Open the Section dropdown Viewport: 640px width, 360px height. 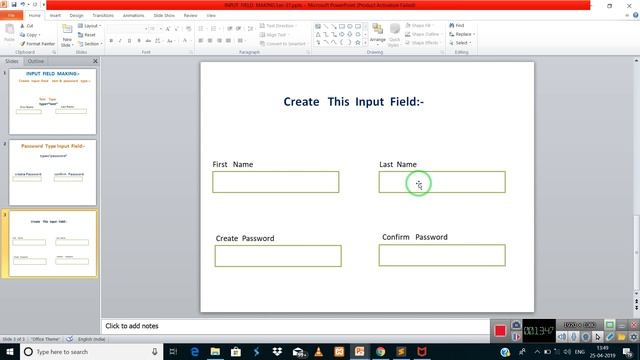tap(90, 44)
